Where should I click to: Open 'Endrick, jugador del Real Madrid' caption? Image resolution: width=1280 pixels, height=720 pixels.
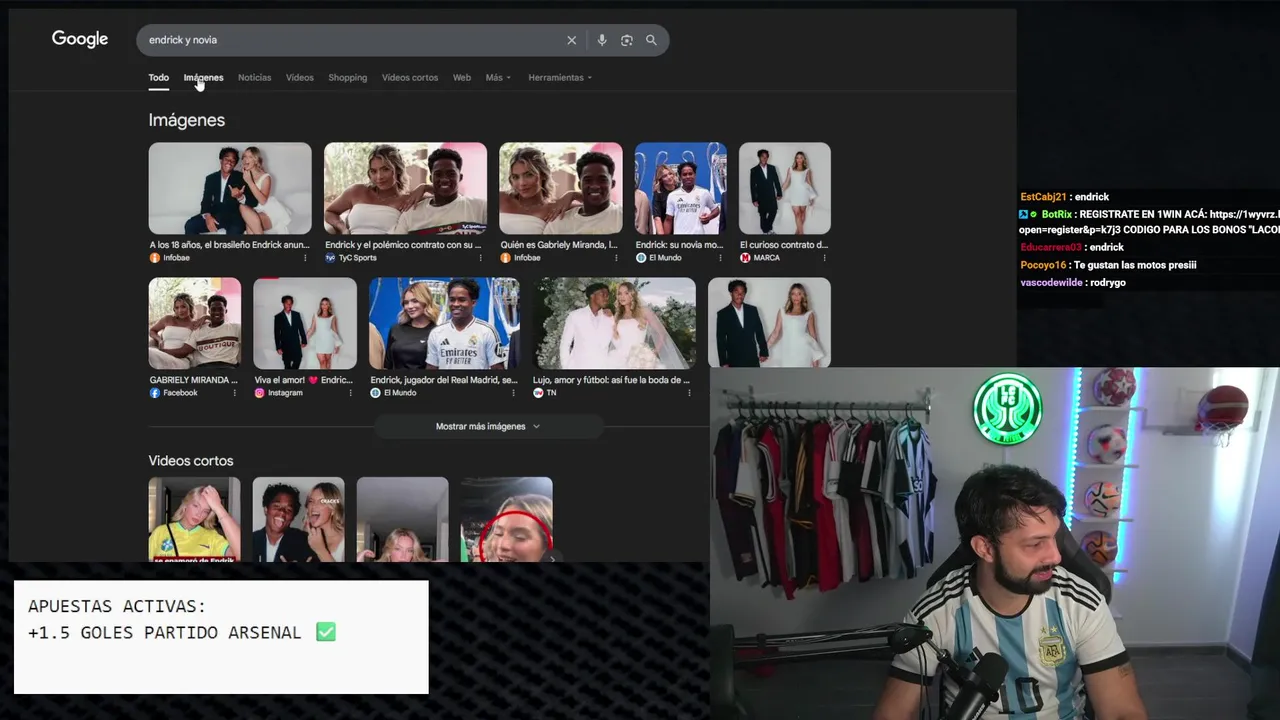(x=444, y=380)
